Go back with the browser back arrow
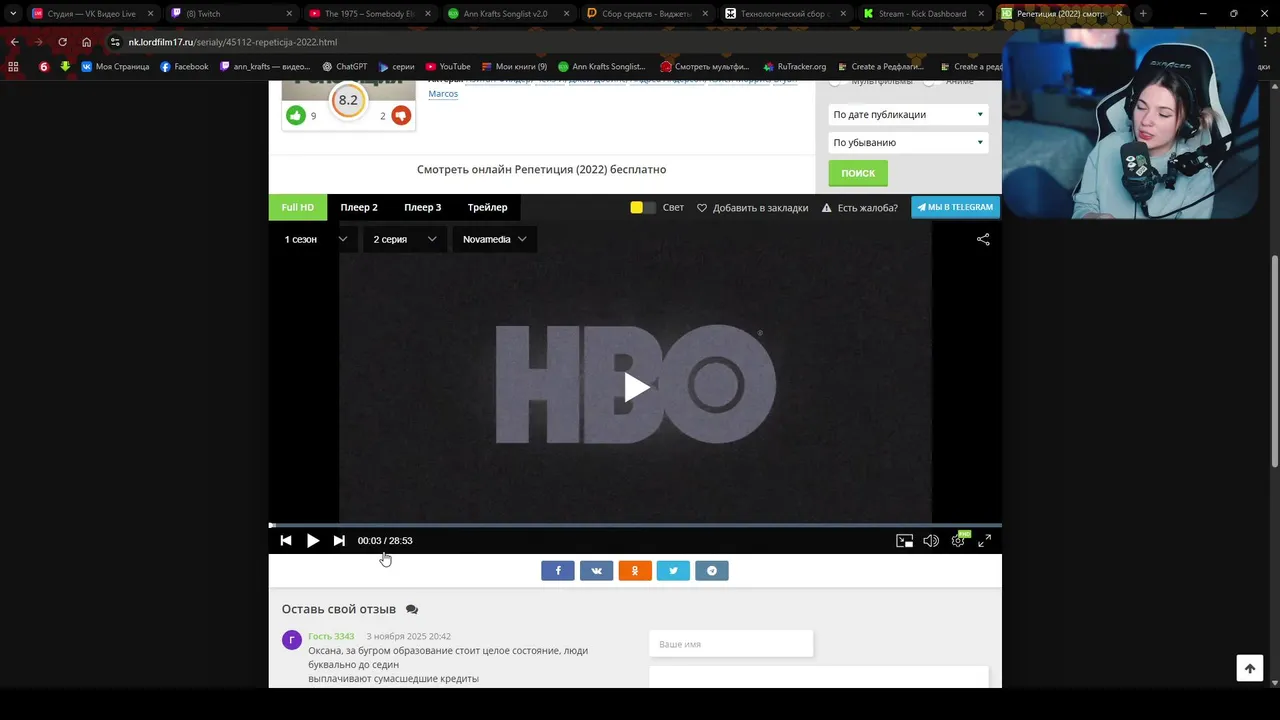1280x720 pixels. pyautogui.click(x=14, y=42)
